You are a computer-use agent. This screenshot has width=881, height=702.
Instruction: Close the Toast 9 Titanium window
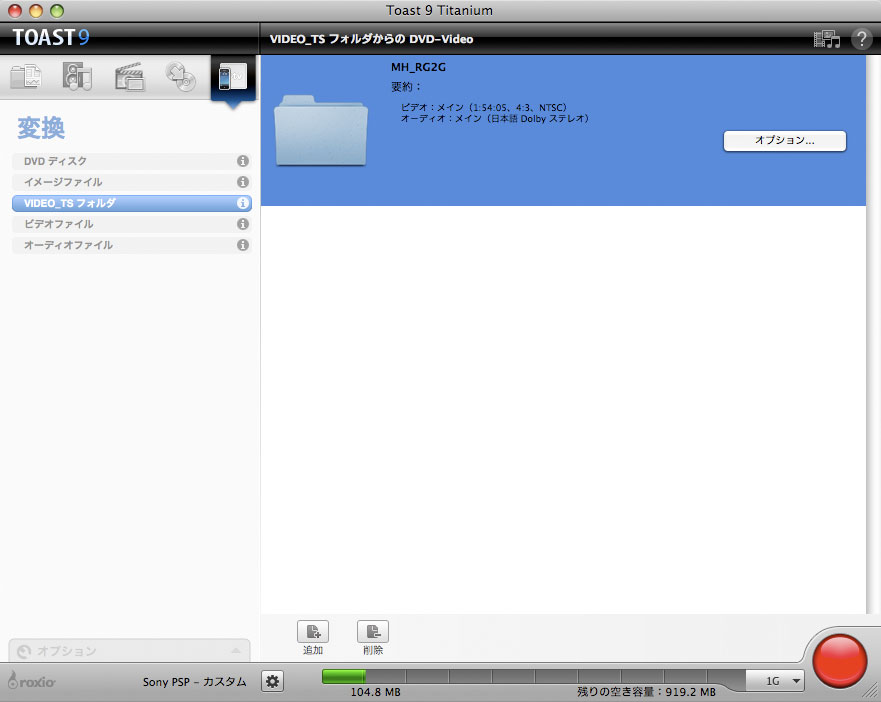click(15, 11)
